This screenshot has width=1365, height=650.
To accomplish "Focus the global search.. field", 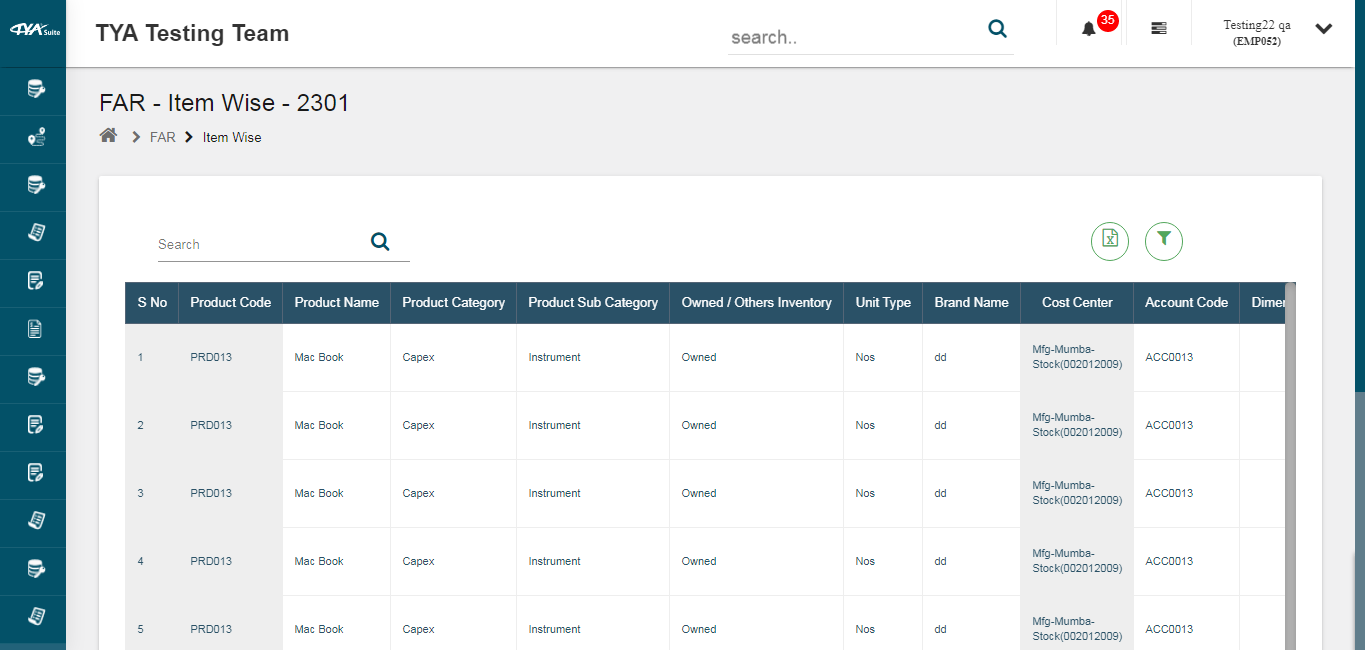I will pyautogui.click(x=850, y=38).
